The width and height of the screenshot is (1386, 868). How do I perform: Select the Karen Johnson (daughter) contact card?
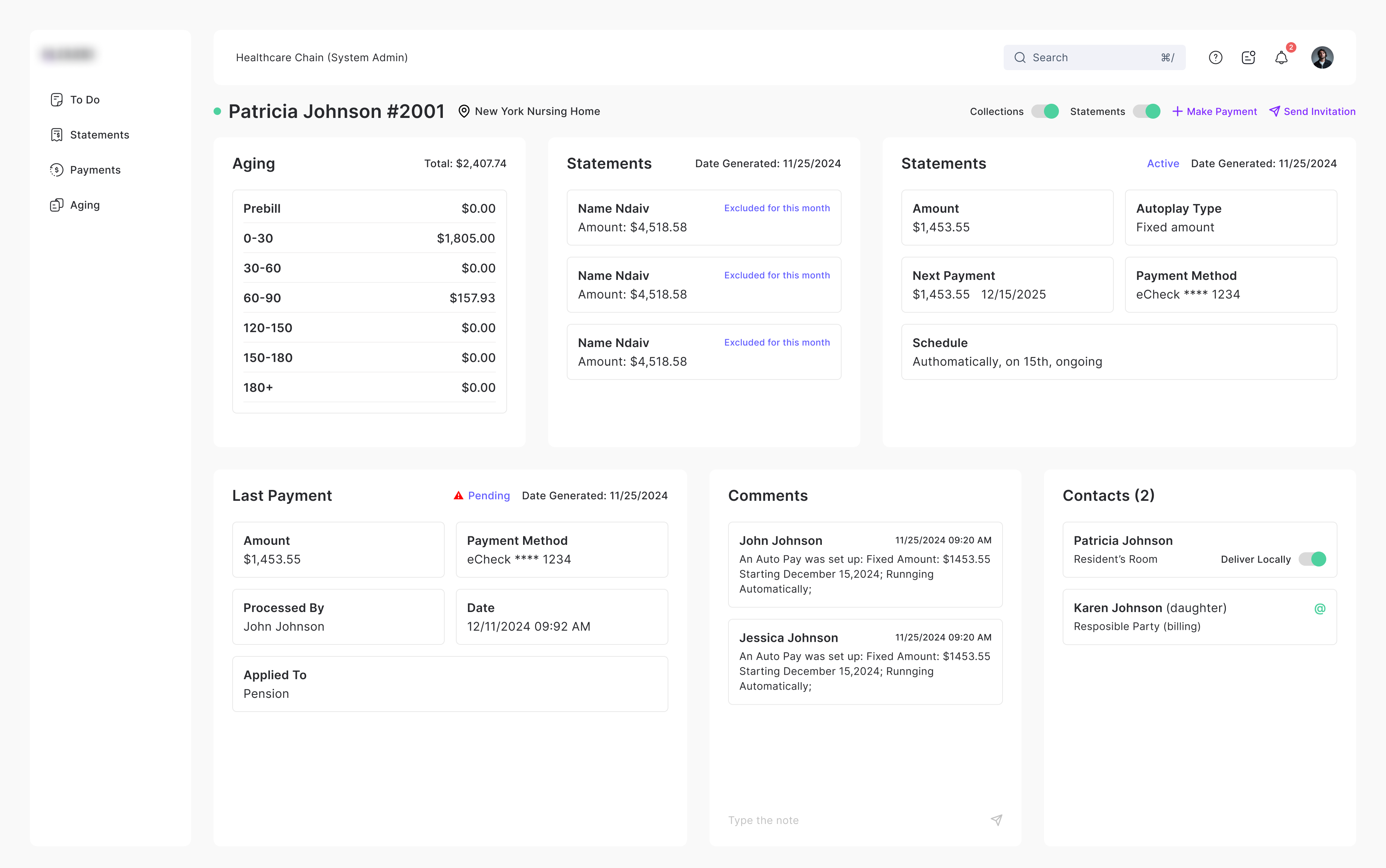pos(1199,616)
